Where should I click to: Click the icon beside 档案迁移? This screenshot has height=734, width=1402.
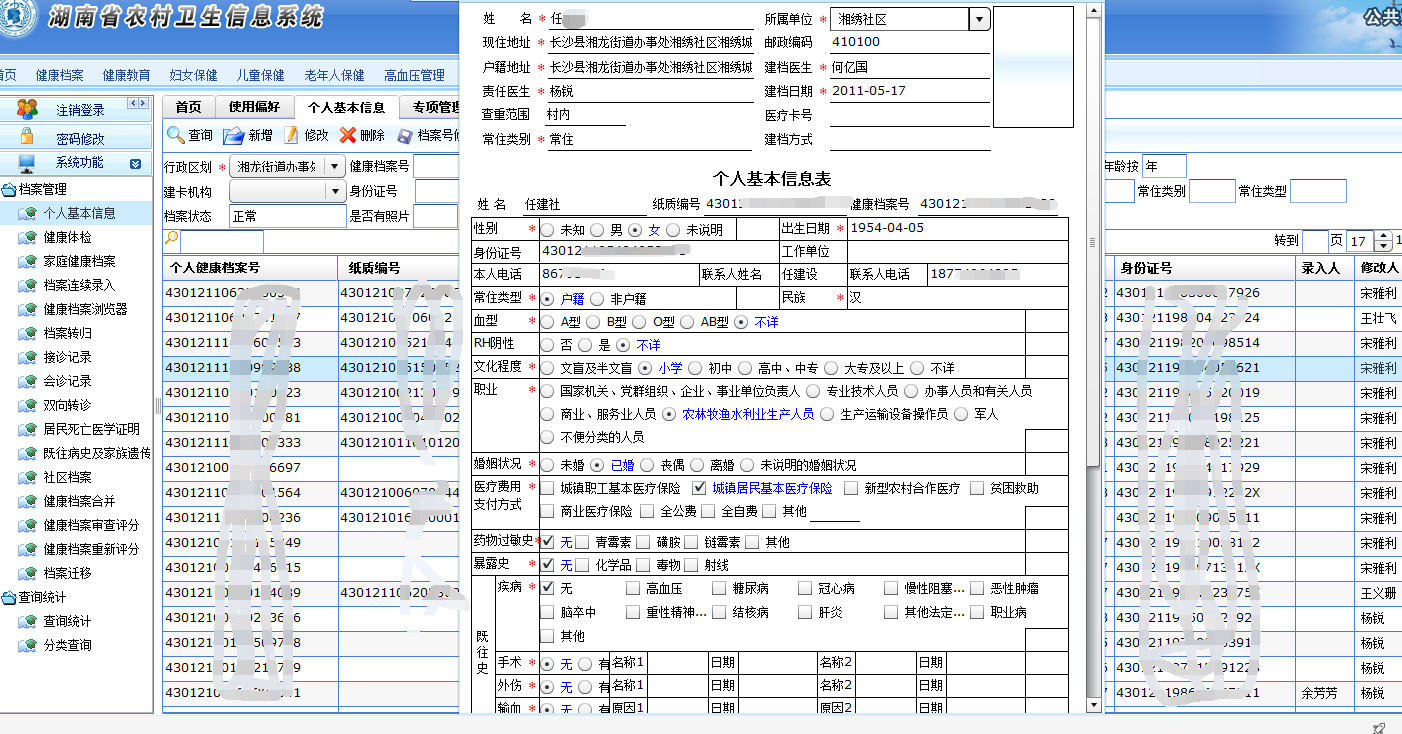(x=28, y=573)
